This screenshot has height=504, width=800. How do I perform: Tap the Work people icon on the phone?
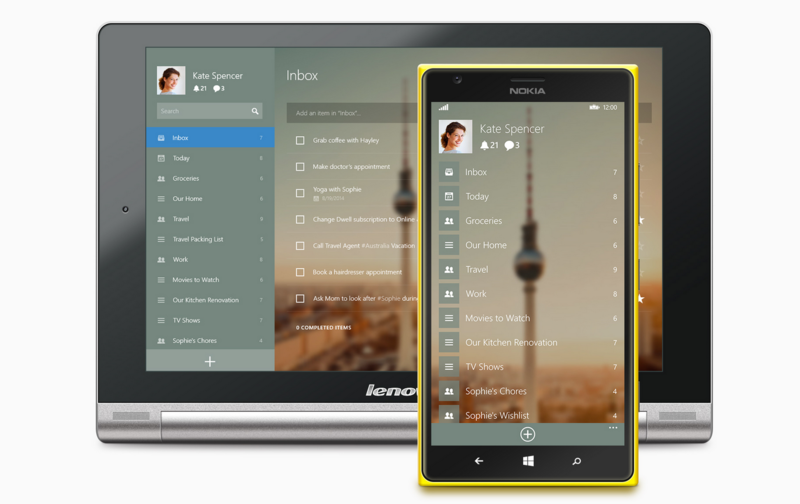click(x=449, y=294)
